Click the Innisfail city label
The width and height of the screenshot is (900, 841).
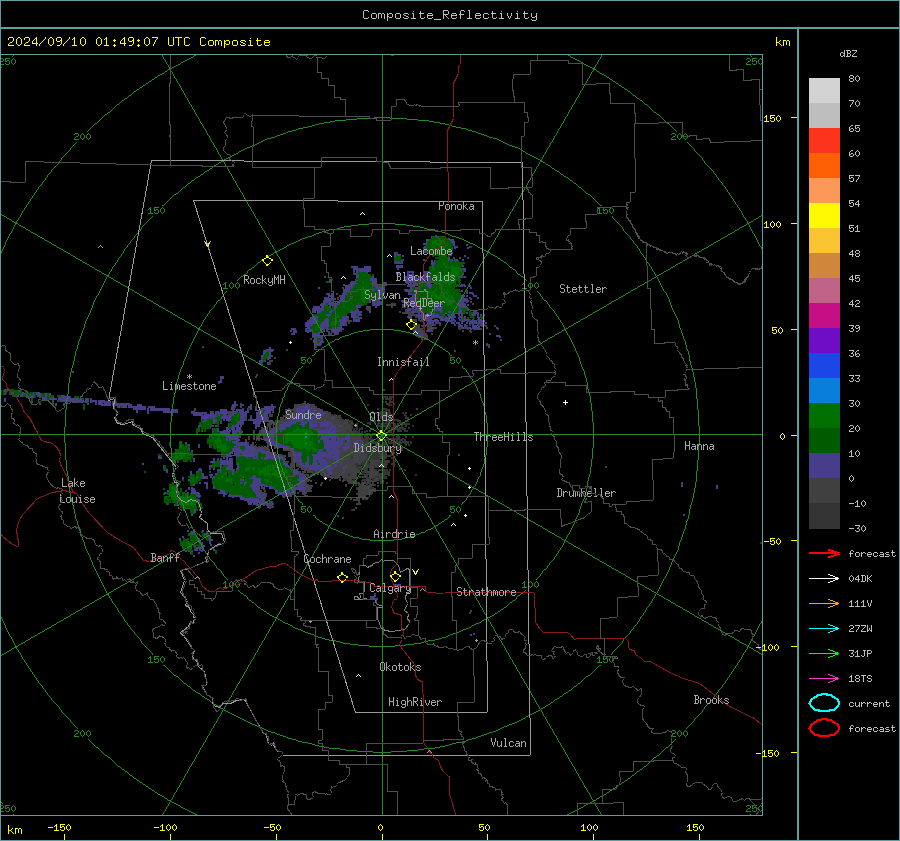403,362
